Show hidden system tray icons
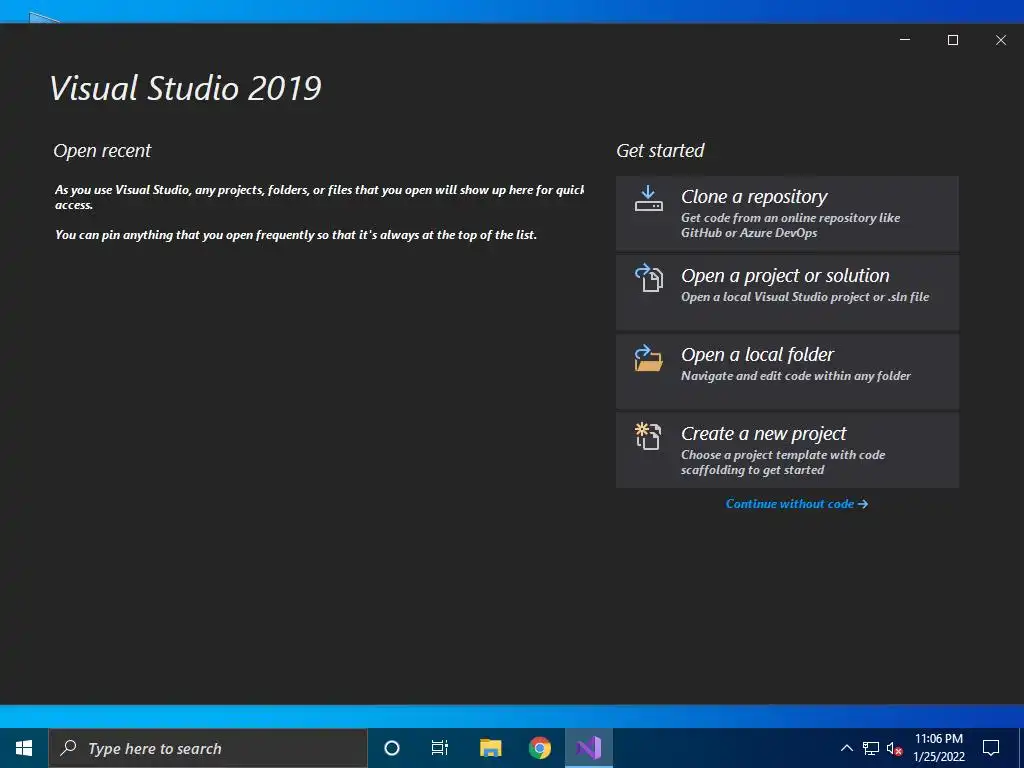This screenshot has width=1024, height=768. 846,748
